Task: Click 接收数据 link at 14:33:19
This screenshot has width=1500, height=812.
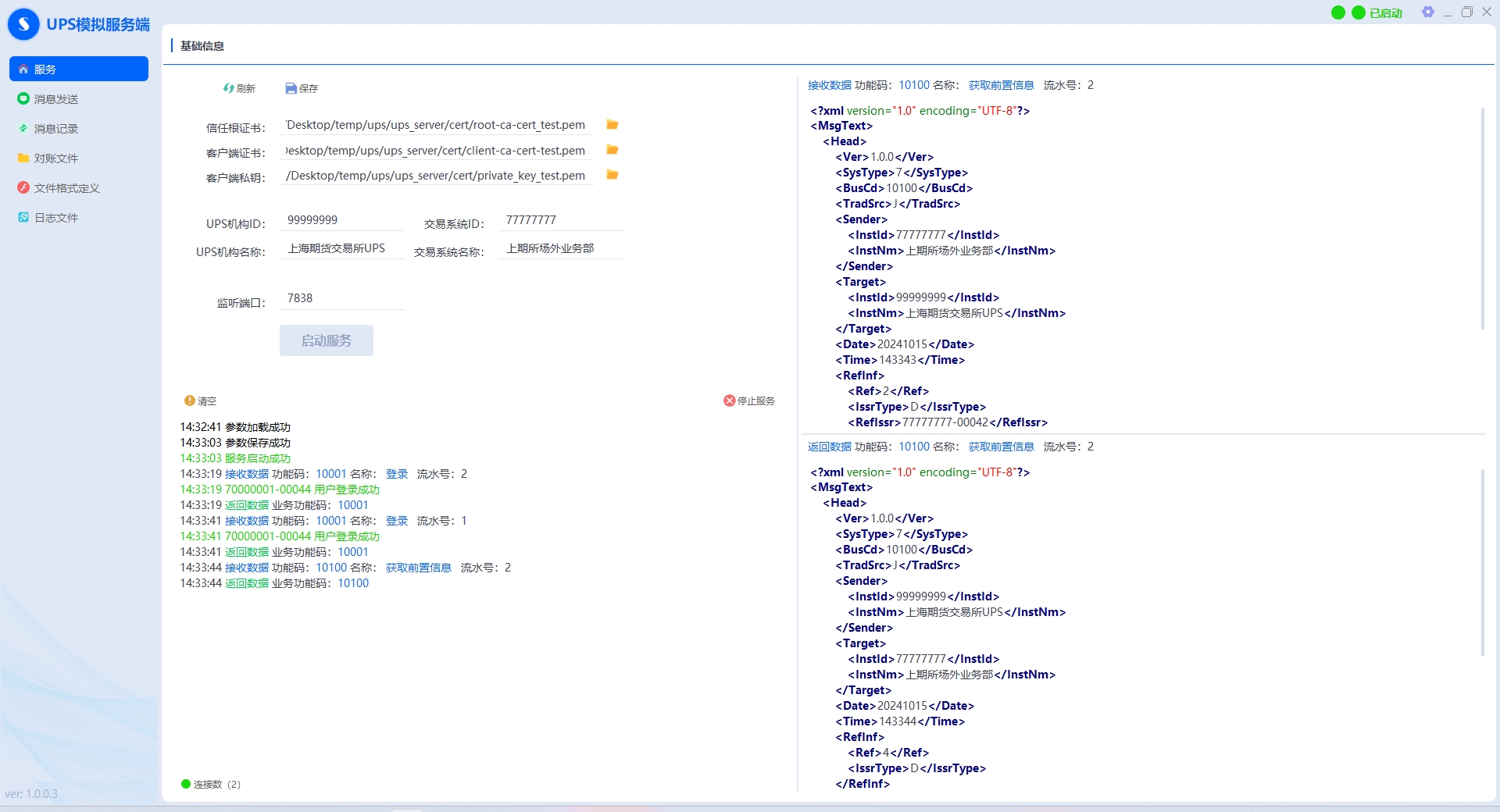Action: click(x=247, y=474)
